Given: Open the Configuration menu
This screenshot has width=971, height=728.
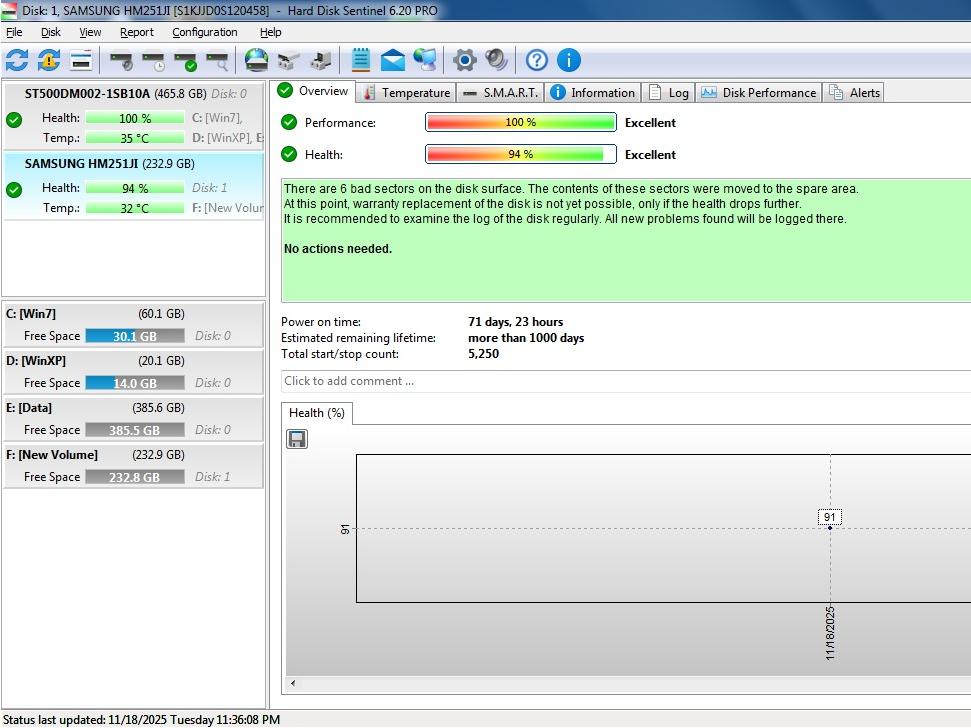Looking at the screenshot, I should point(204,32).
